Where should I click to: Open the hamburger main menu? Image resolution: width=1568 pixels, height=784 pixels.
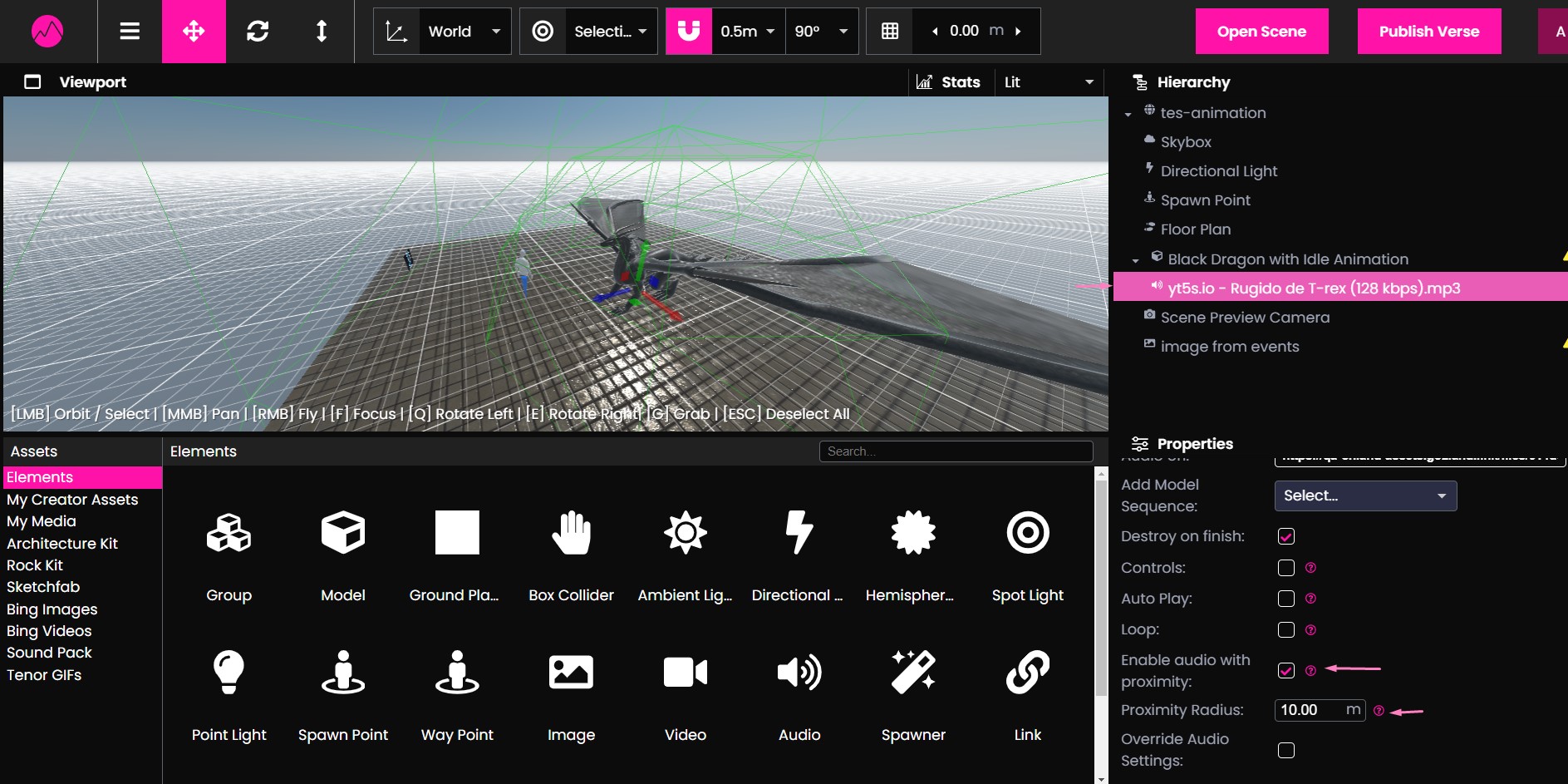click(x=130, y=32)
